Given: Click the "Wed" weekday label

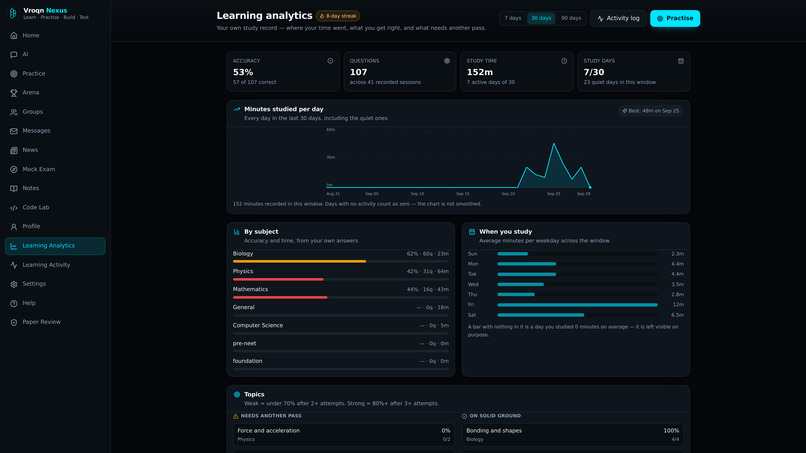Looking at the screenshot, I should (x=473, y=284).
